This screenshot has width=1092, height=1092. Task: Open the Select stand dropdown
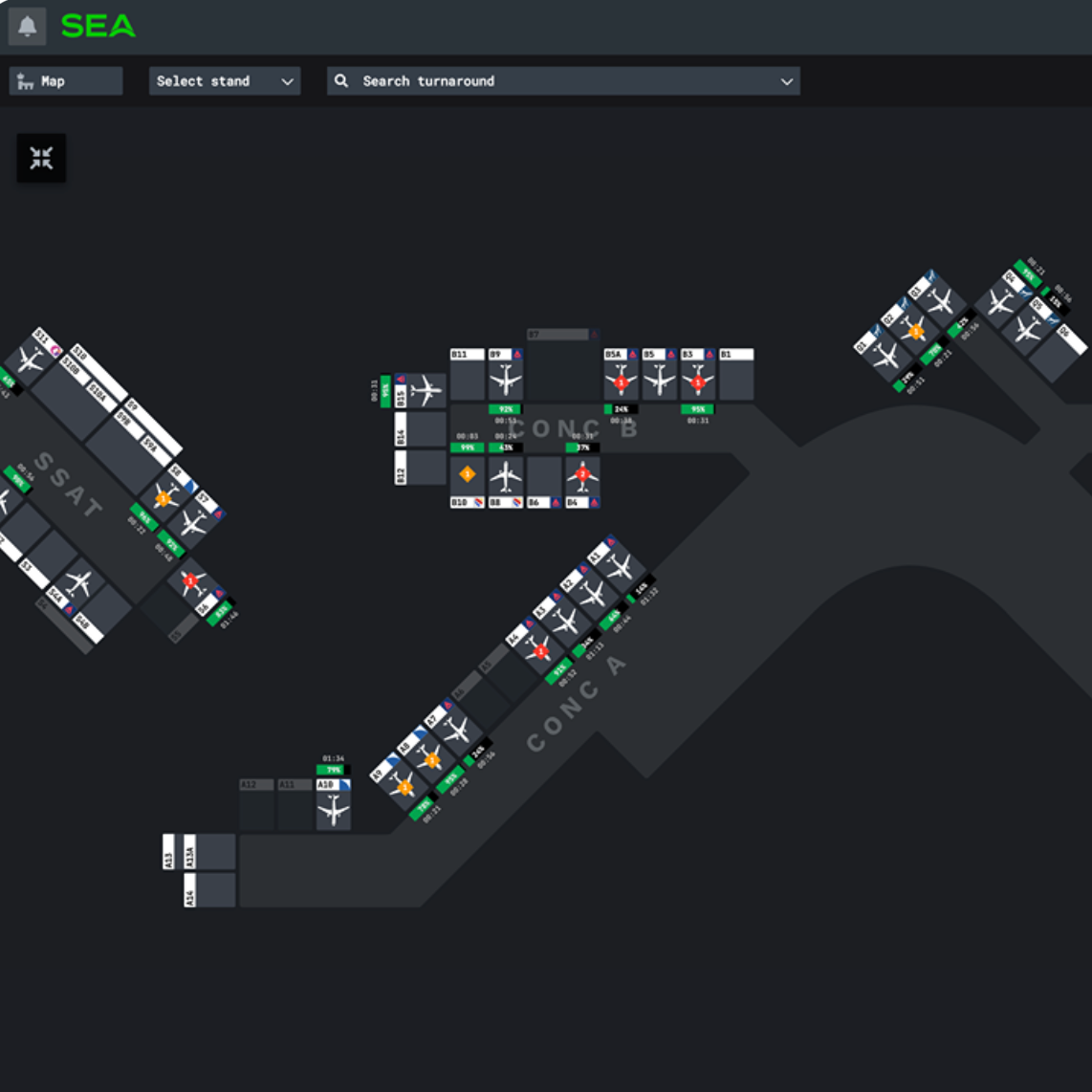[x=225, y=81]
